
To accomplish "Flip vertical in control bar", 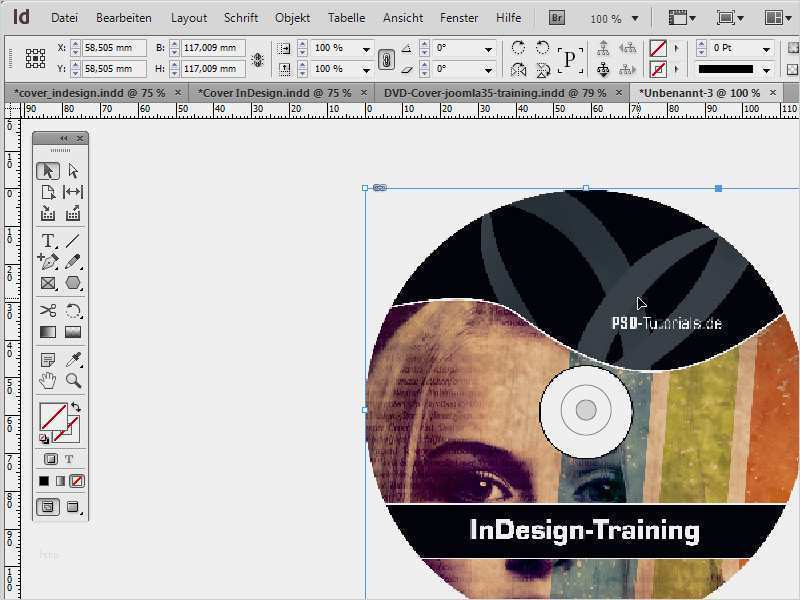I will click(542, 69).
